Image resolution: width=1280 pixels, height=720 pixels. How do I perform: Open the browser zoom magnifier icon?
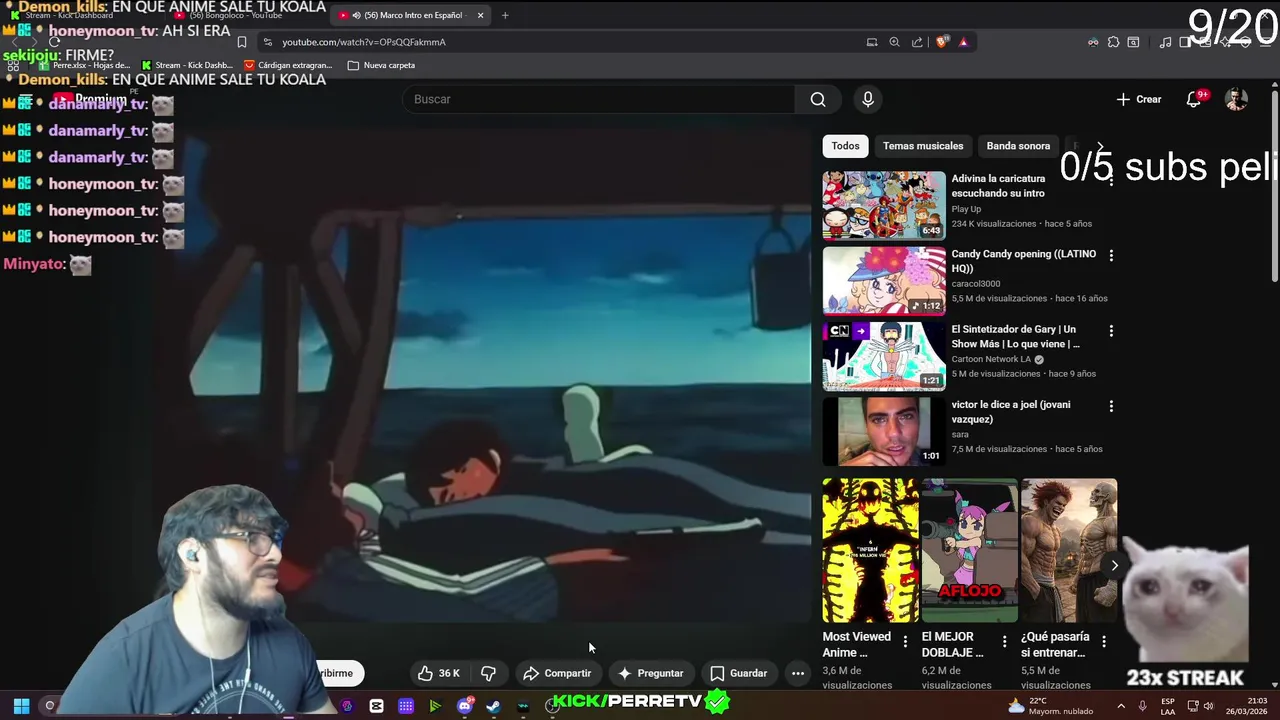tap(895, 42)
